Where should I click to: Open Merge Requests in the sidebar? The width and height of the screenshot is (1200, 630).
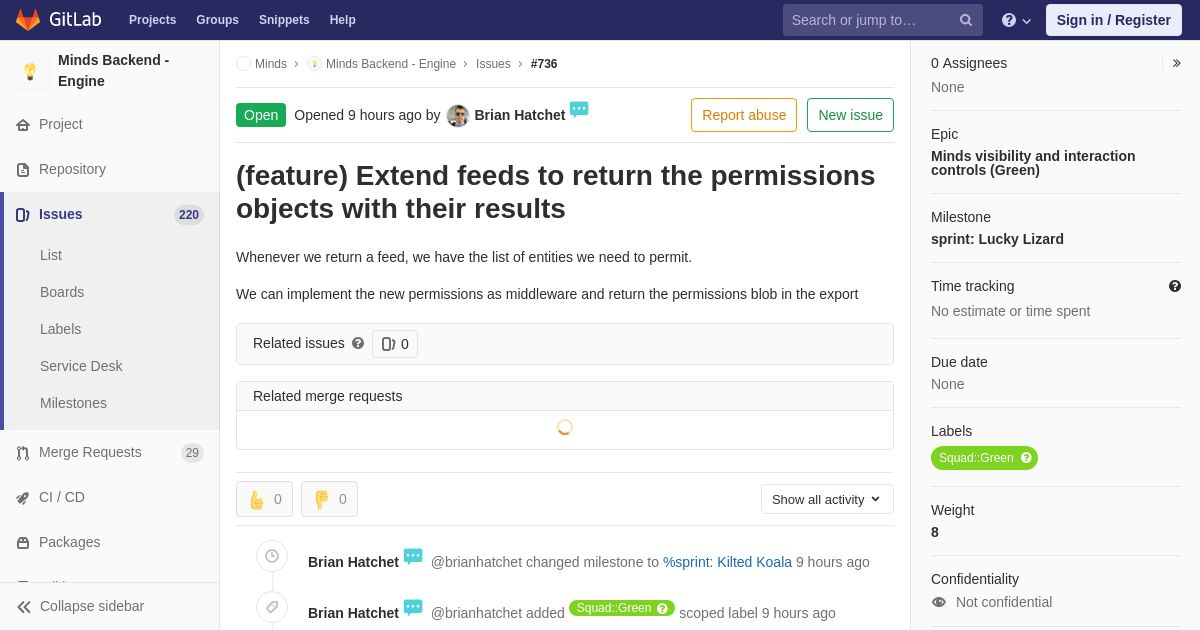point(90,452)
